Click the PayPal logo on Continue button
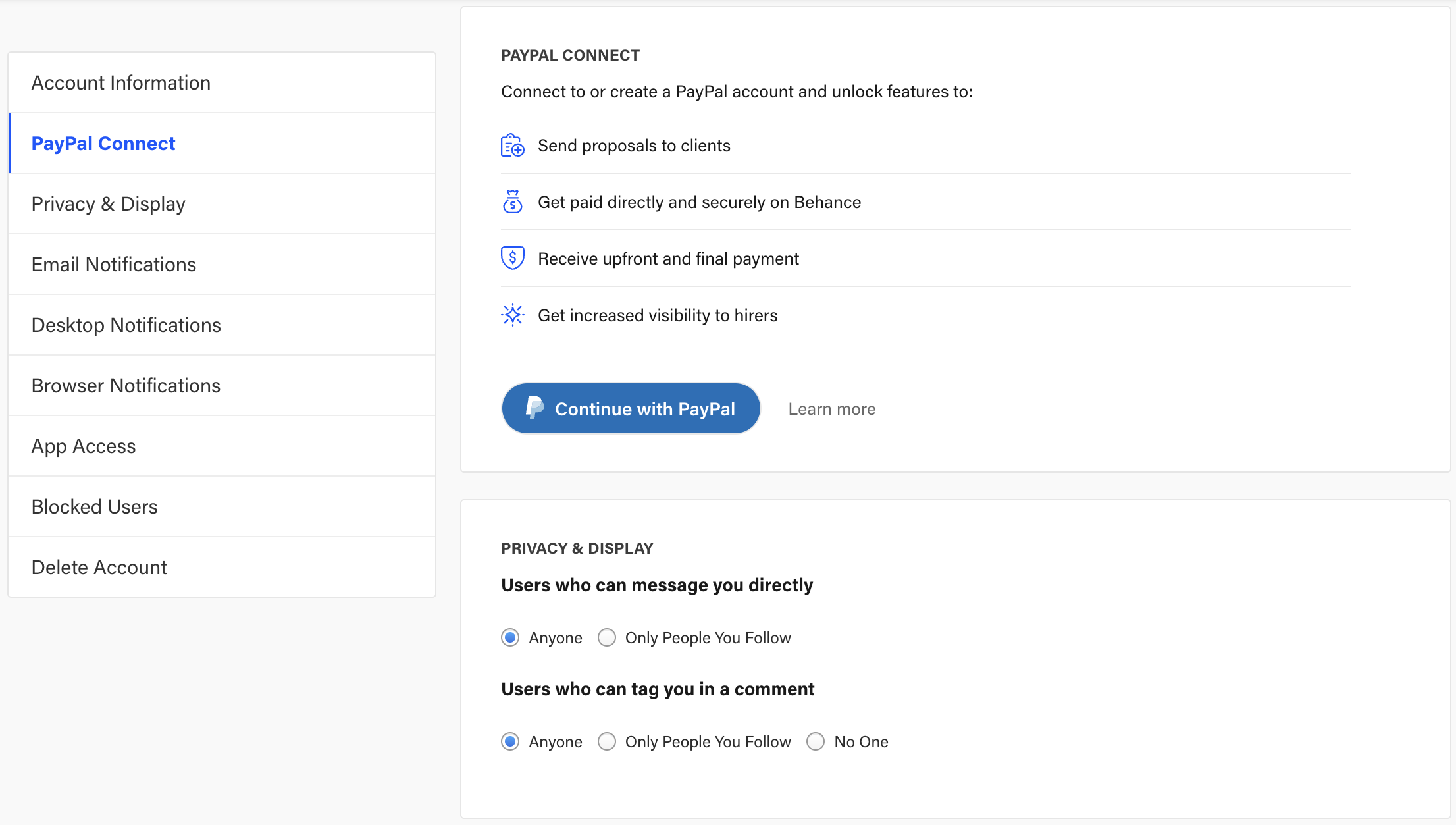The width and height of the screenshot is (1456, 825). coord(535,408)
